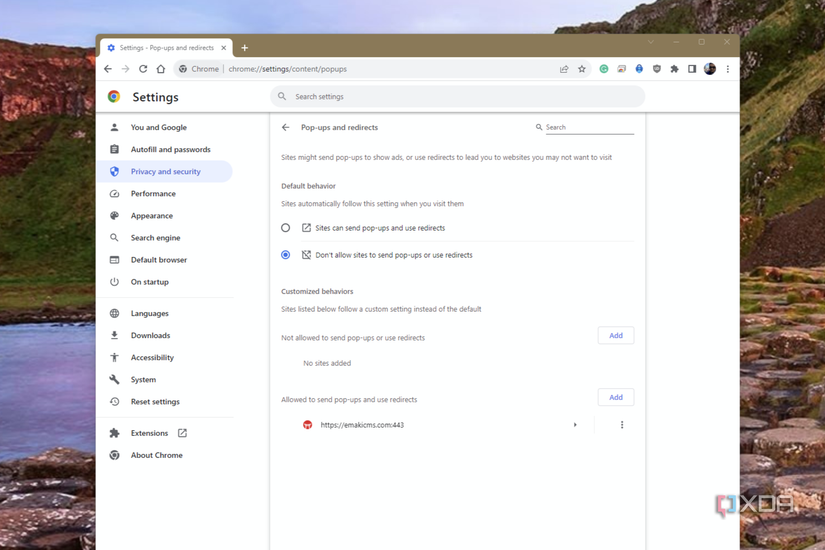Open the green Grammarly extension icon
825x550 pixels.
pyautogui.click(x=604, y=69)
